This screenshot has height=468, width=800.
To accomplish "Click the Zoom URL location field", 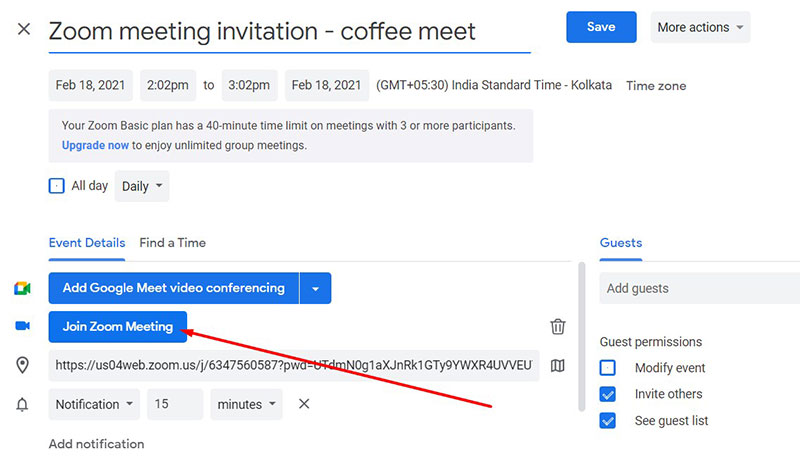I will pyautogui.click(x=294, y=365).
